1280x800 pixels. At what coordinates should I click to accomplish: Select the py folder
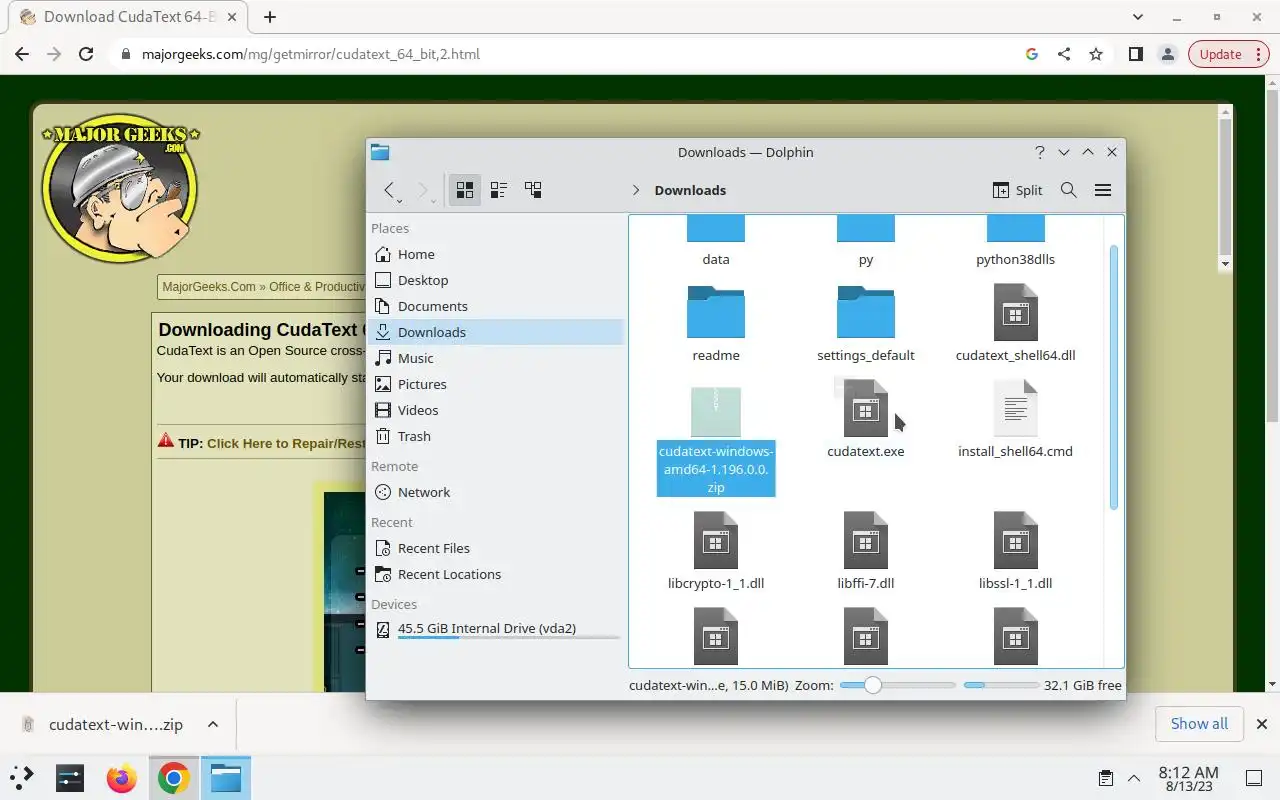(x=866, y=240)
